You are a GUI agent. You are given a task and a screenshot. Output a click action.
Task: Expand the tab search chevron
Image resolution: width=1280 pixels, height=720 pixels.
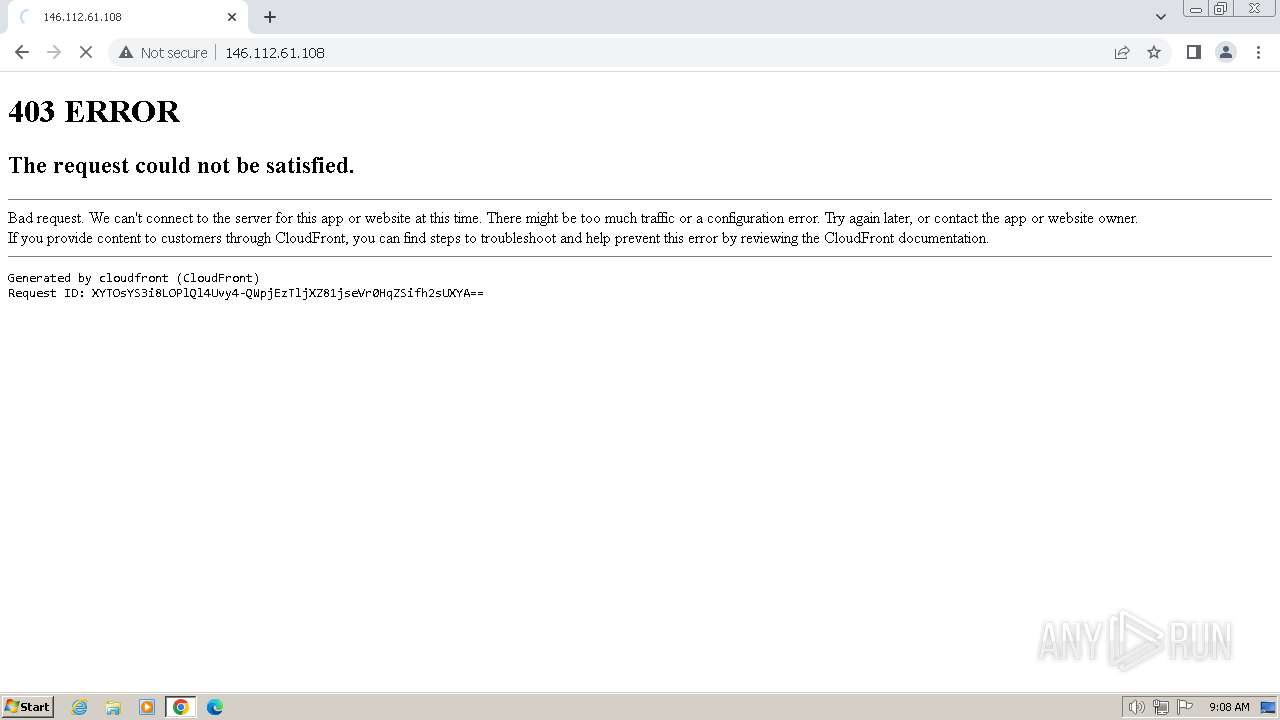tap(1160, 17)
